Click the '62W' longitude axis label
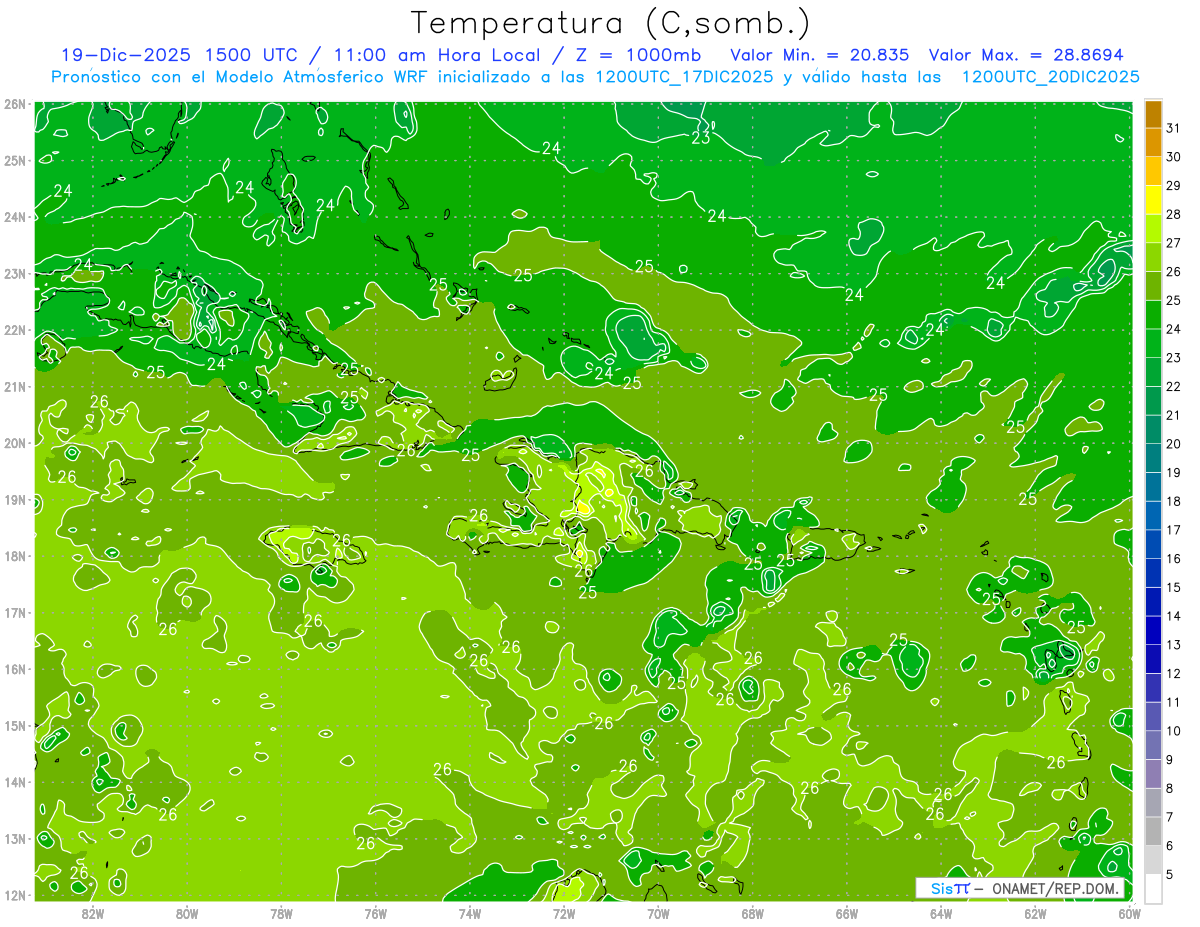Screen dimensions: 1200x927 1036,913
